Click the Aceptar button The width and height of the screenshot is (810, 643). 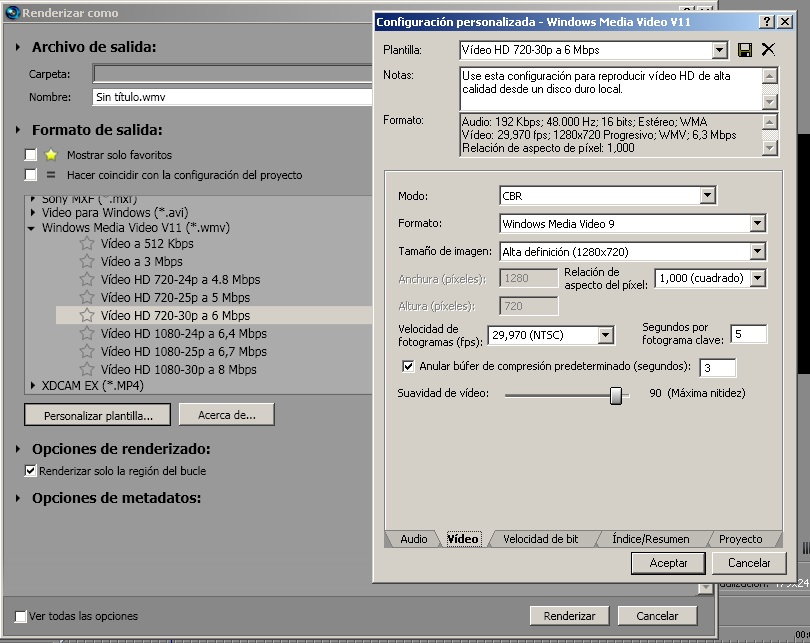click(668, 563)
